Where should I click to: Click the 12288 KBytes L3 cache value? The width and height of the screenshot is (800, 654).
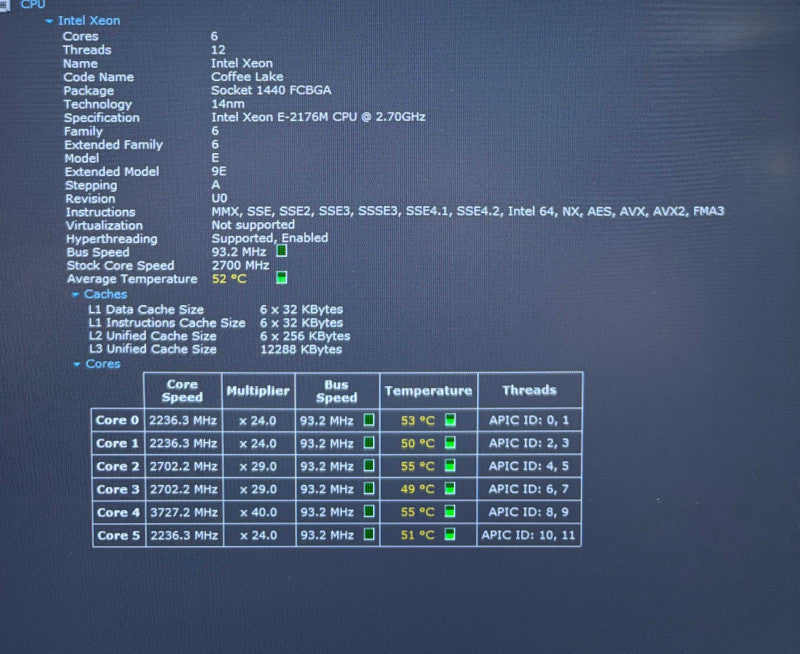click(x=301, y=349)
